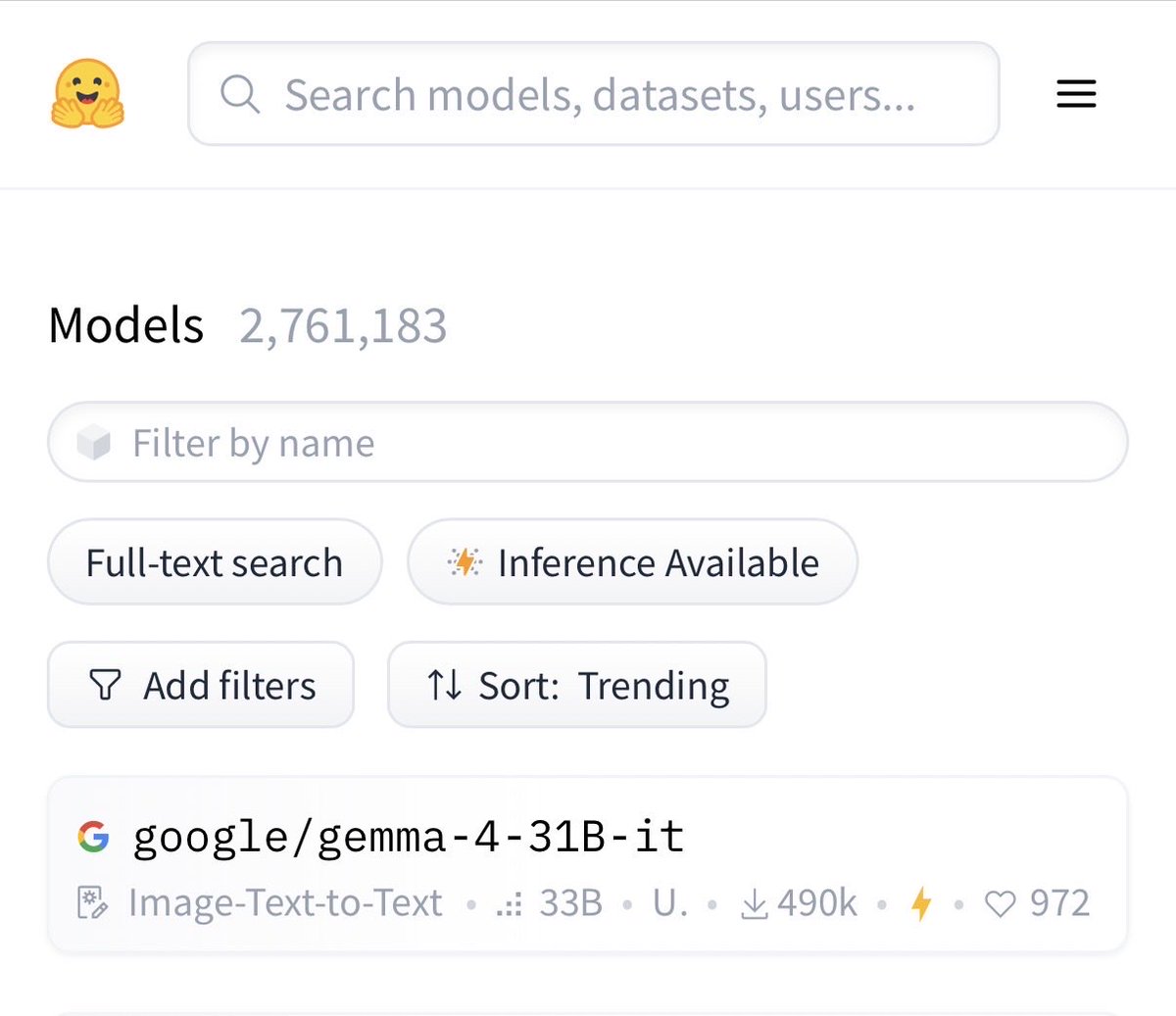The height and width of the screenshot is (1016, 1176).
Task: Click the Image-Text-to-Text task icon
Action: [92, 903]
